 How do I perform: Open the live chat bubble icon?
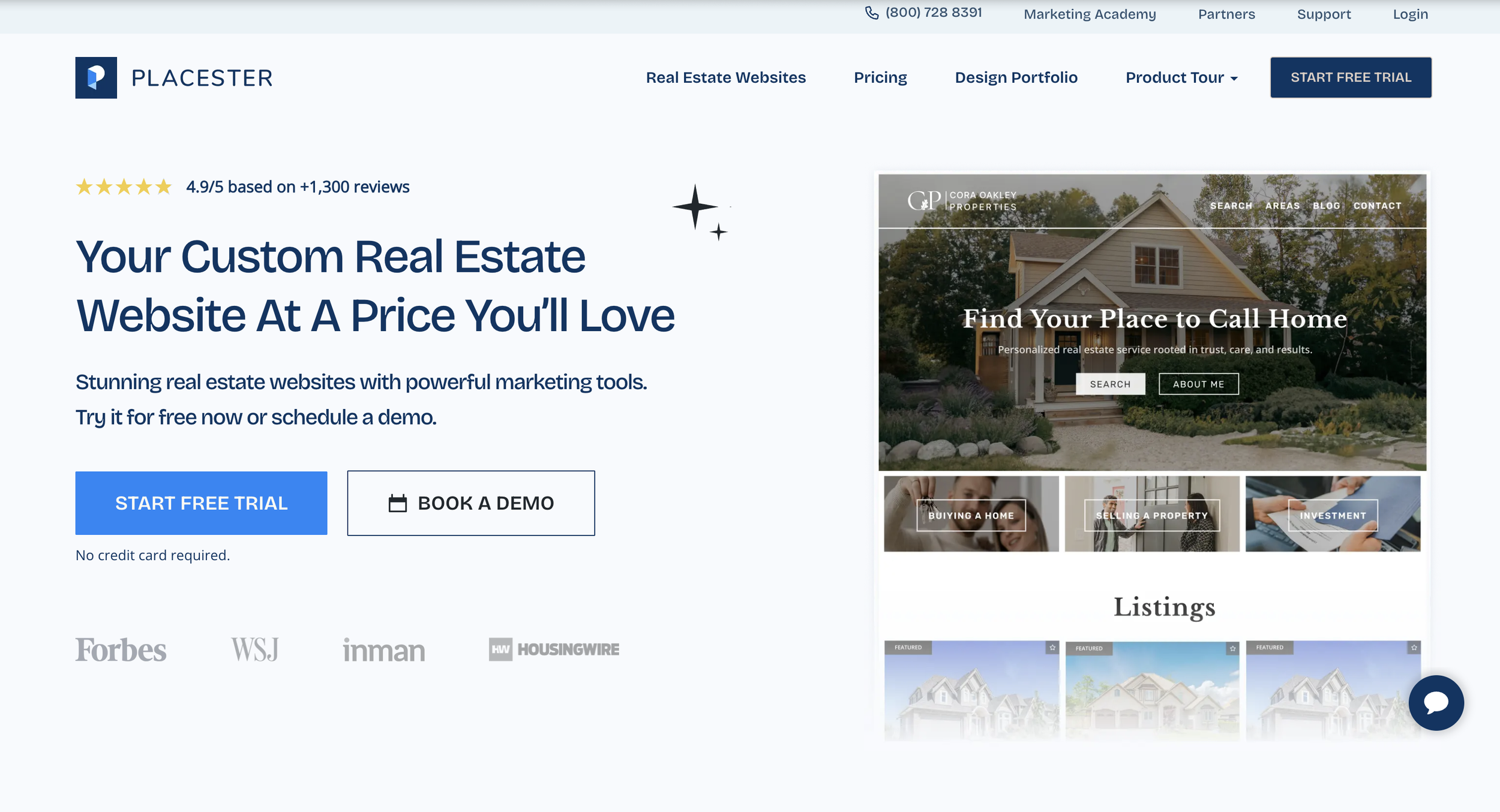coord(1436,702)
